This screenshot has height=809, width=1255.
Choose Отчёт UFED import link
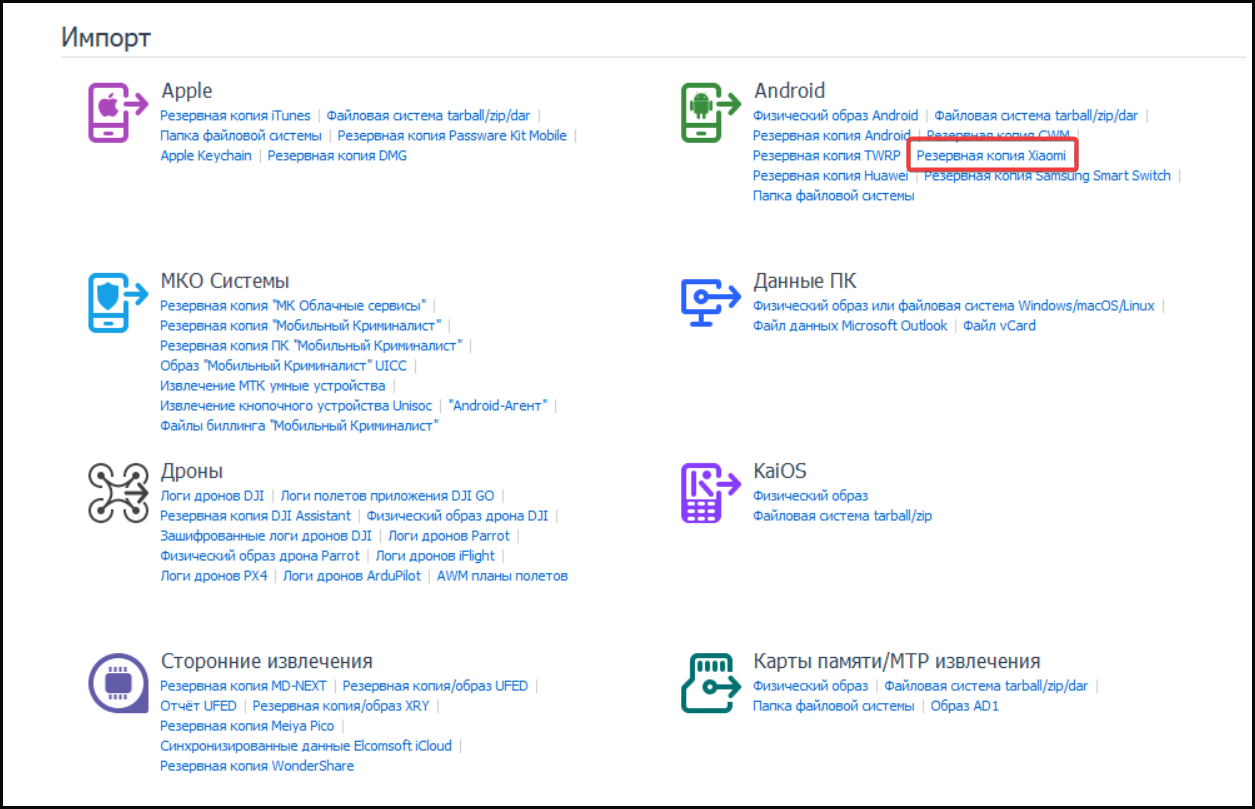[x=198, y=706]
